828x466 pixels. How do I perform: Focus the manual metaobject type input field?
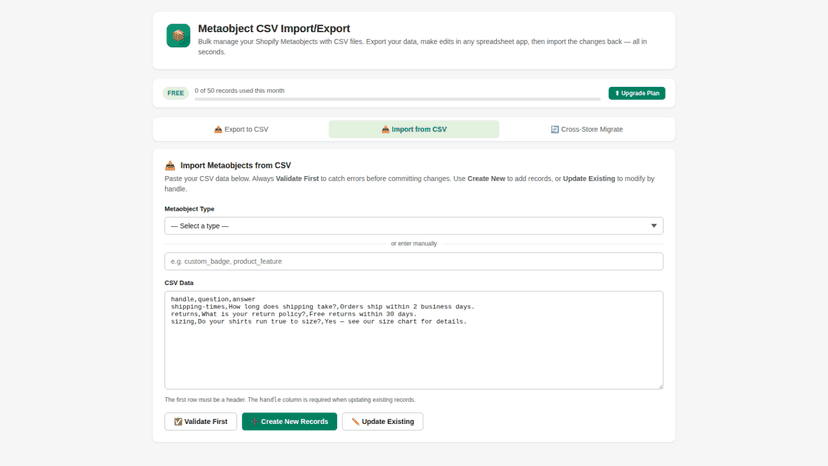(413, 261)
